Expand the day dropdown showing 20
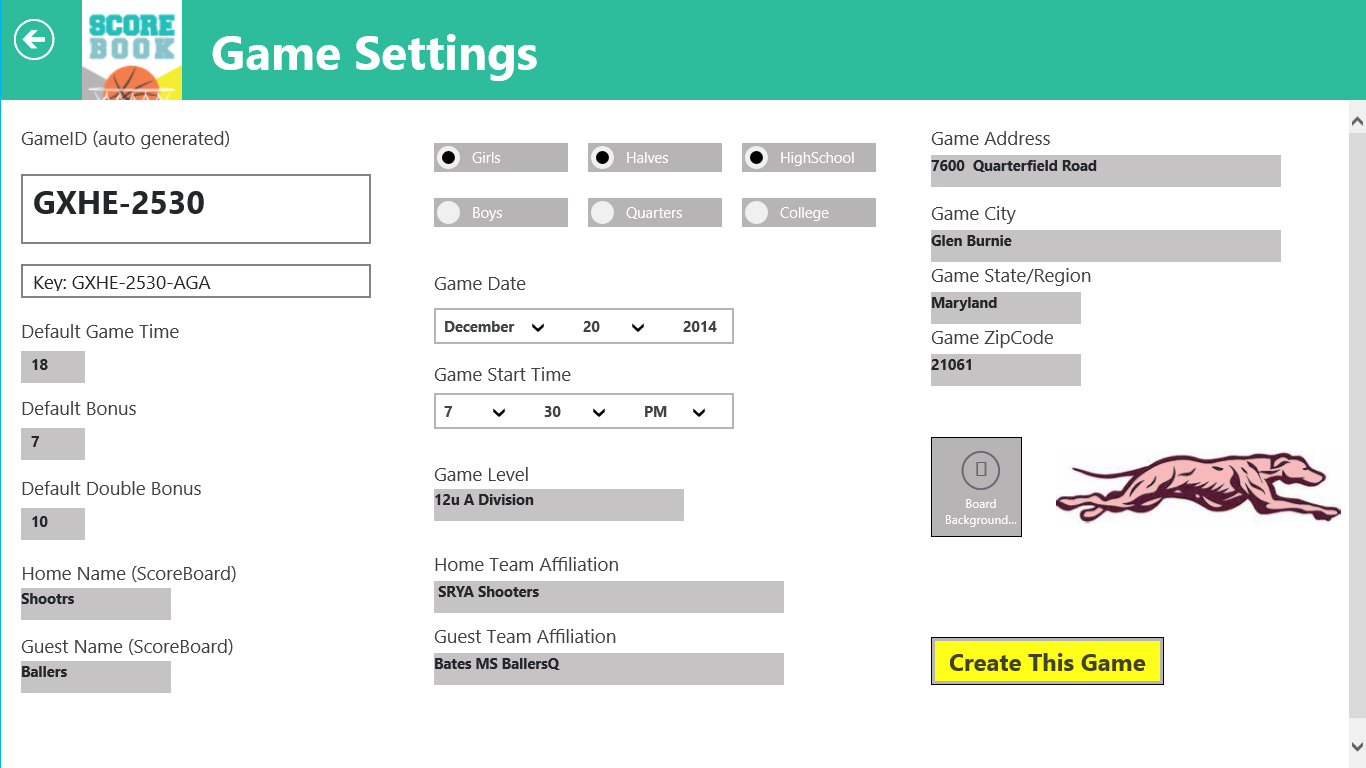This screenshot has width=1366, height=768. point(613,327)
